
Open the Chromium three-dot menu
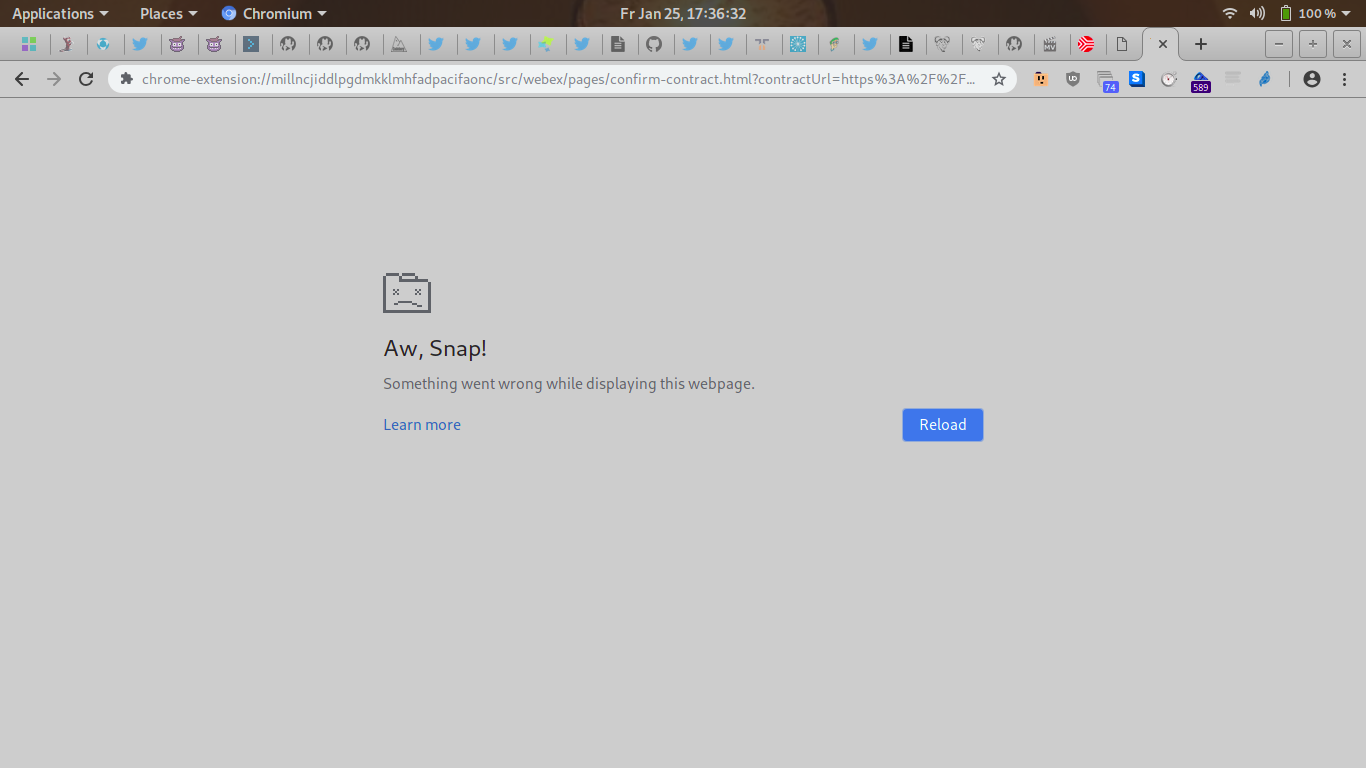coord(1344,79)
